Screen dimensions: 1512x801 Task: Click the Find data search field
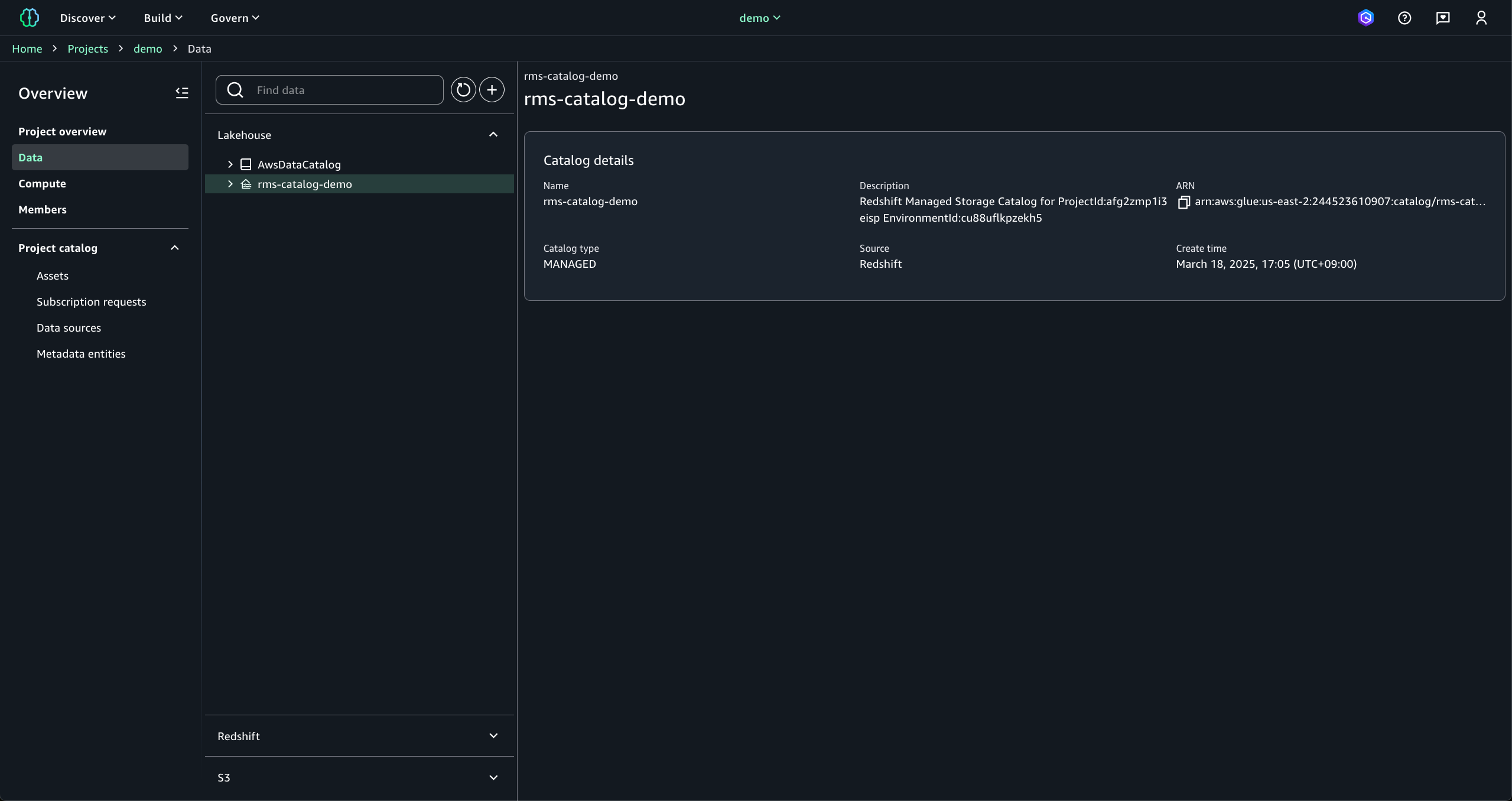[346, 90]
